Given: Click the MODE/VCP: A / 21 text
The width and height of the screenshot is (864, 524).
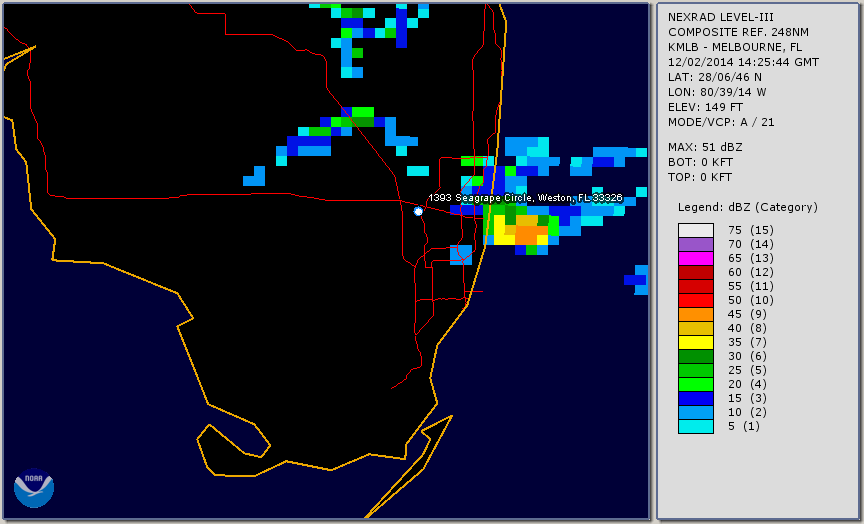Looking at the screenshot, I should click(x=721, y=122).
